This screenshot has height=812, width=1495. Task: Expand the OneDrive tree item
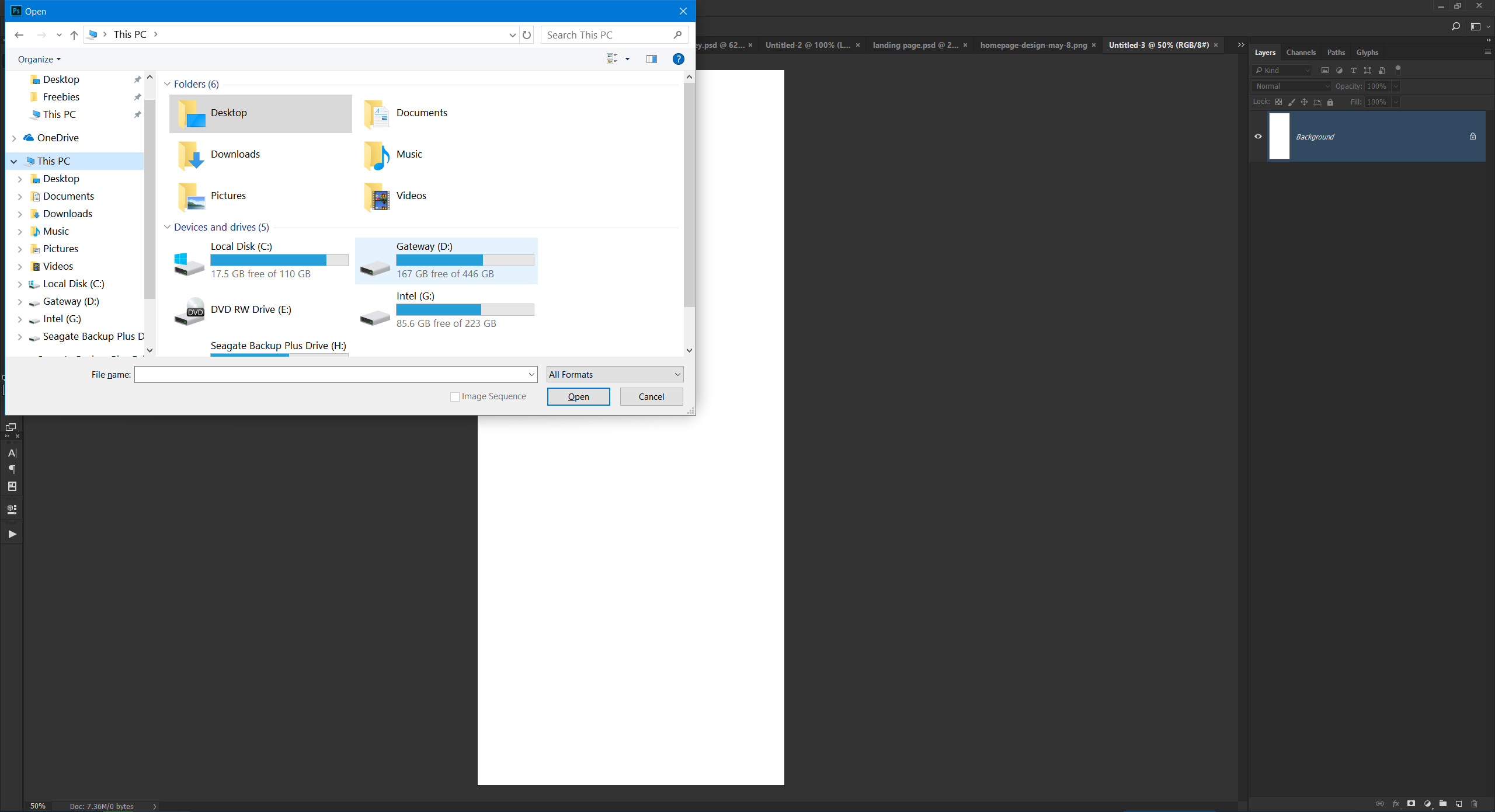point(14,137)
